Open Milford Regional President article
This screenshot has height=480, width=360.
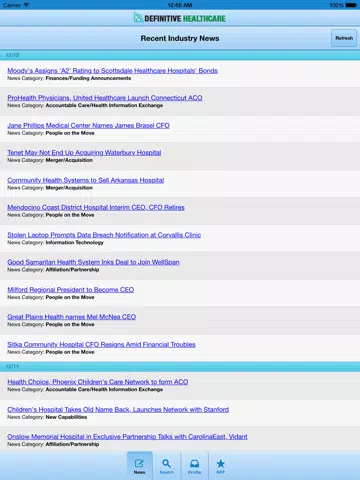[x=71, y=290]
